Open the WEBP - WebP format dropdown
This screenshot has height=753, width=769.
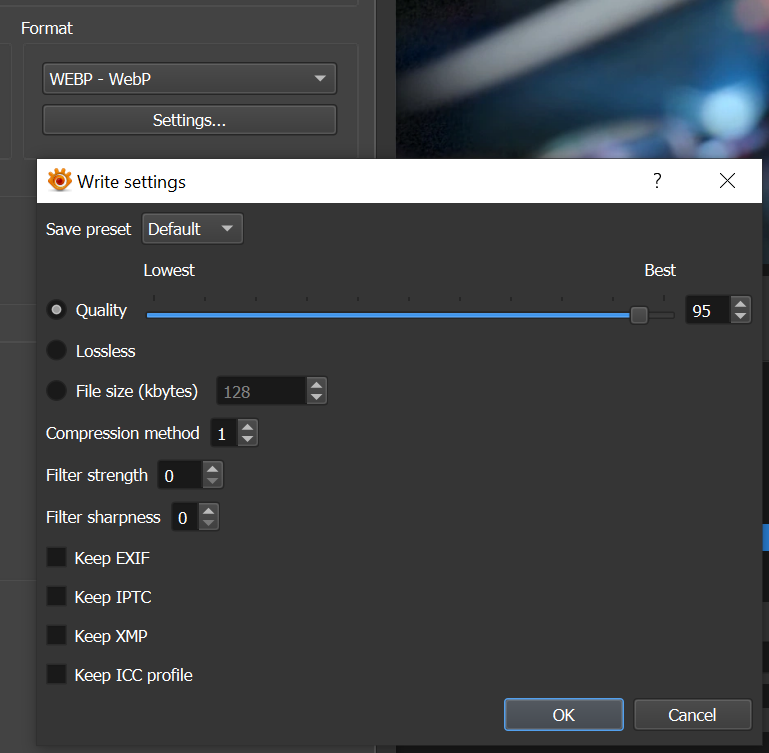(189, 78)
